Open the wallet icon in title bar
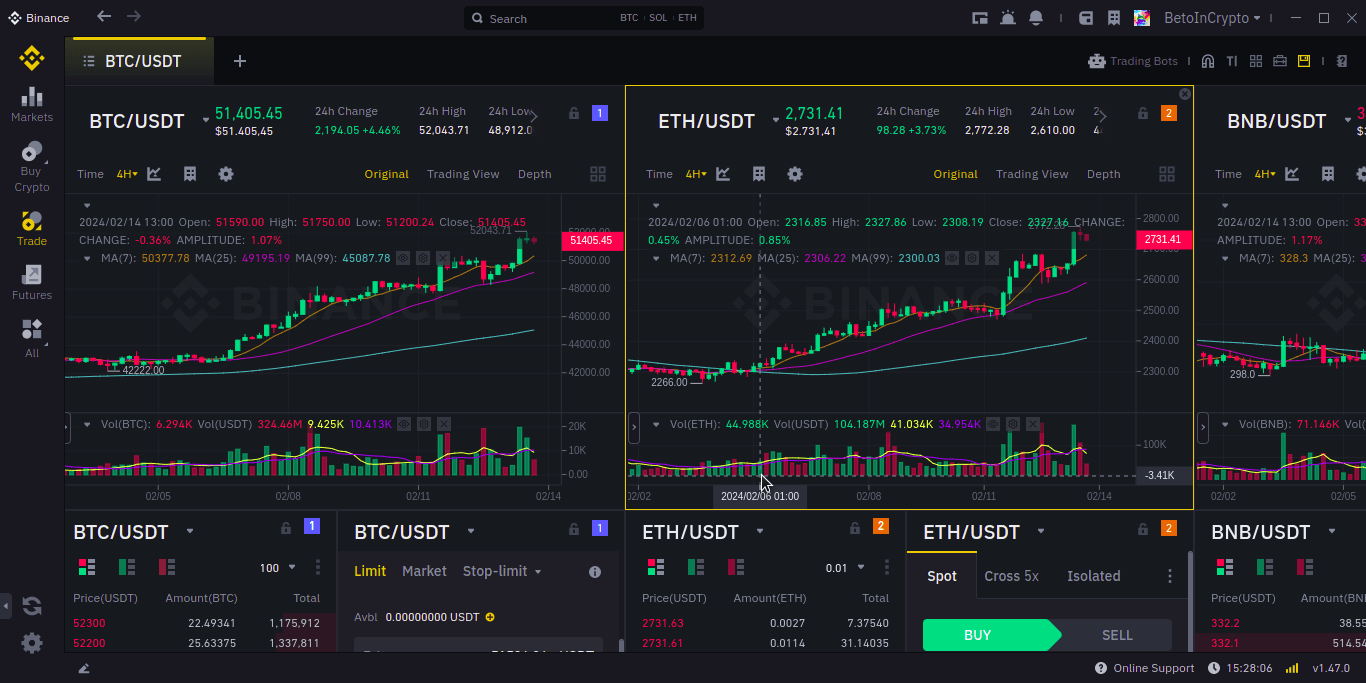This screenshot has height=683, width=1366. (x=1086, y=18)
